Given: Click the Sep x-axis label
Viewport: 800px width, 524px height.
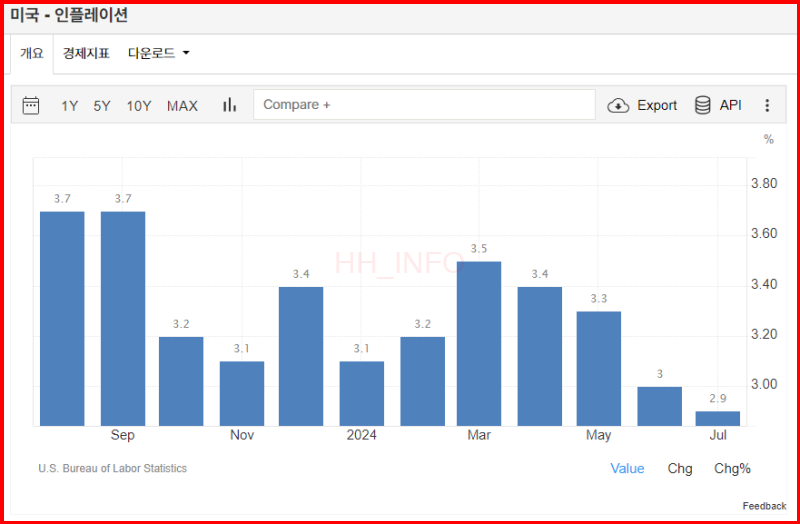Looking at the screenshot, I should [123, 435].
